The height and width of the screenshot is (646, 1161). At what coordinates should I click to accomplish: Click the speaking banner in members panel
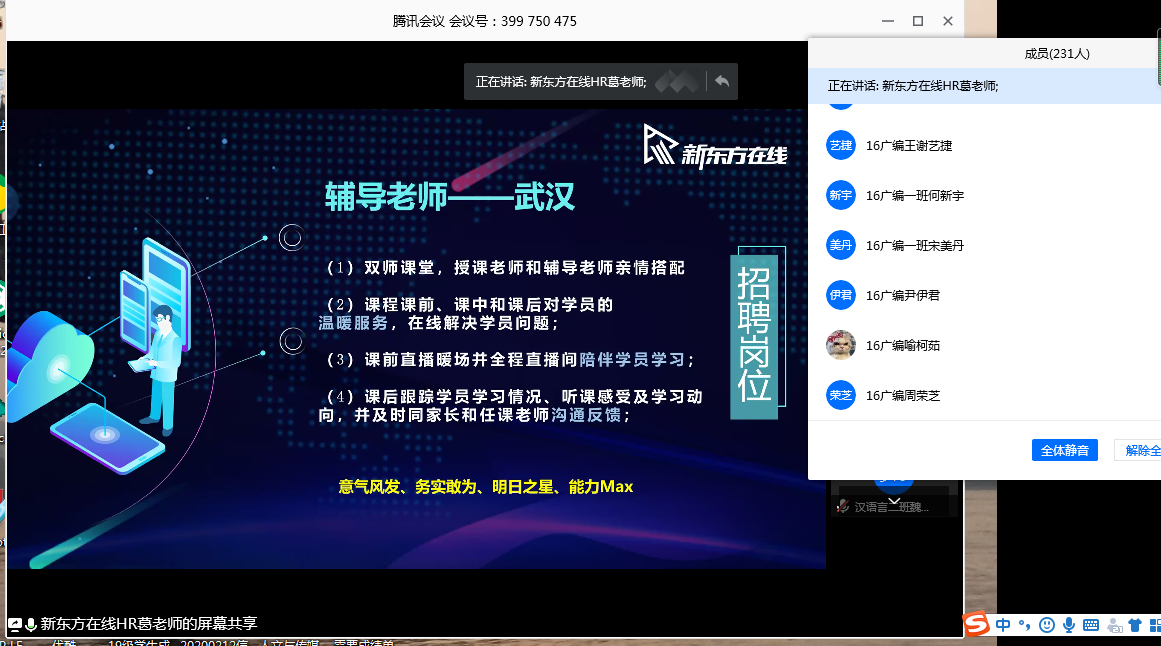click(985, 86)
